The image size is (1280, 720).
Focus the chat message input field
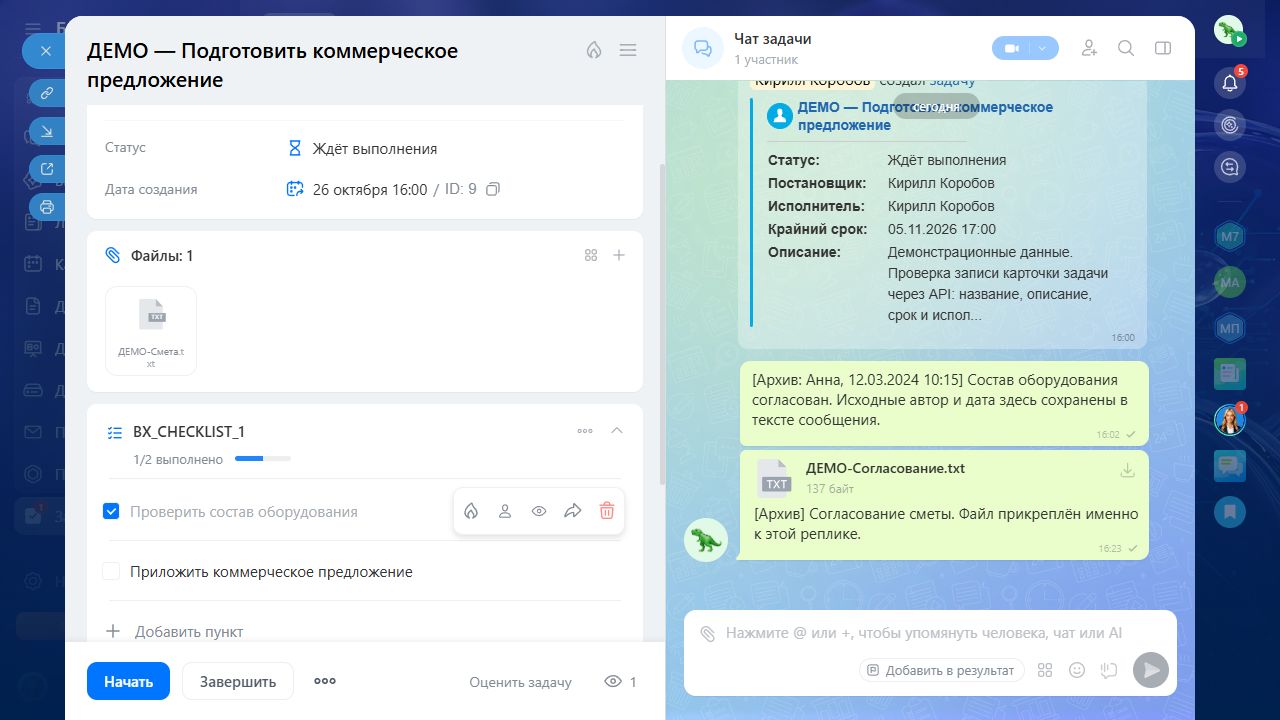click(x=924, y=633)
